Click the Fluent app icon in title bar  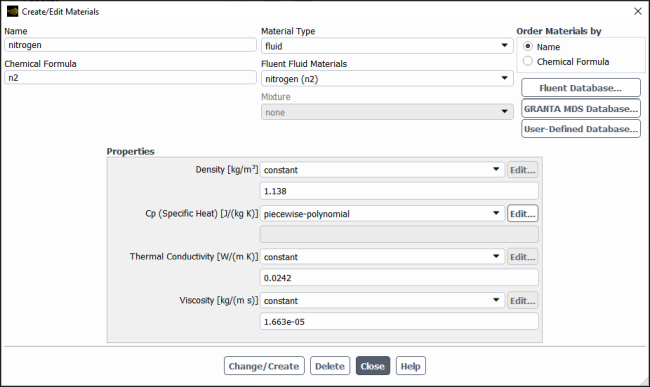click(12, 11)
